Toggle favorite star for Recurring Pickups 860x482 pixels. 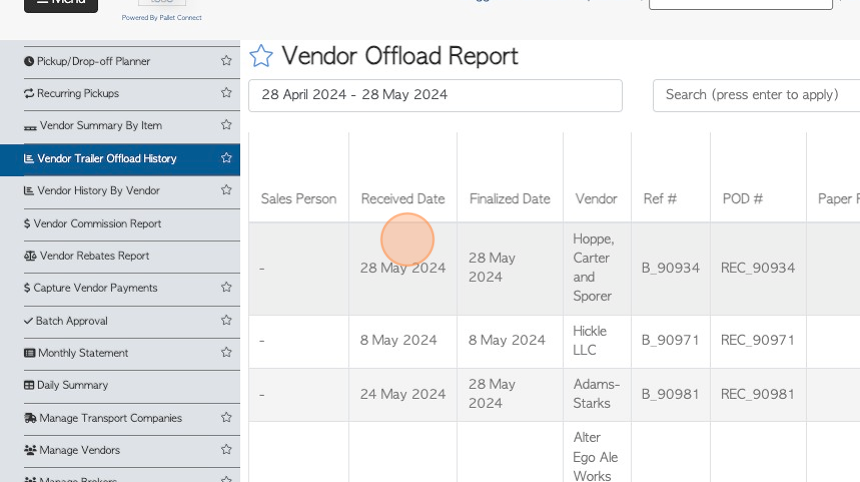[x=226, y=93]
